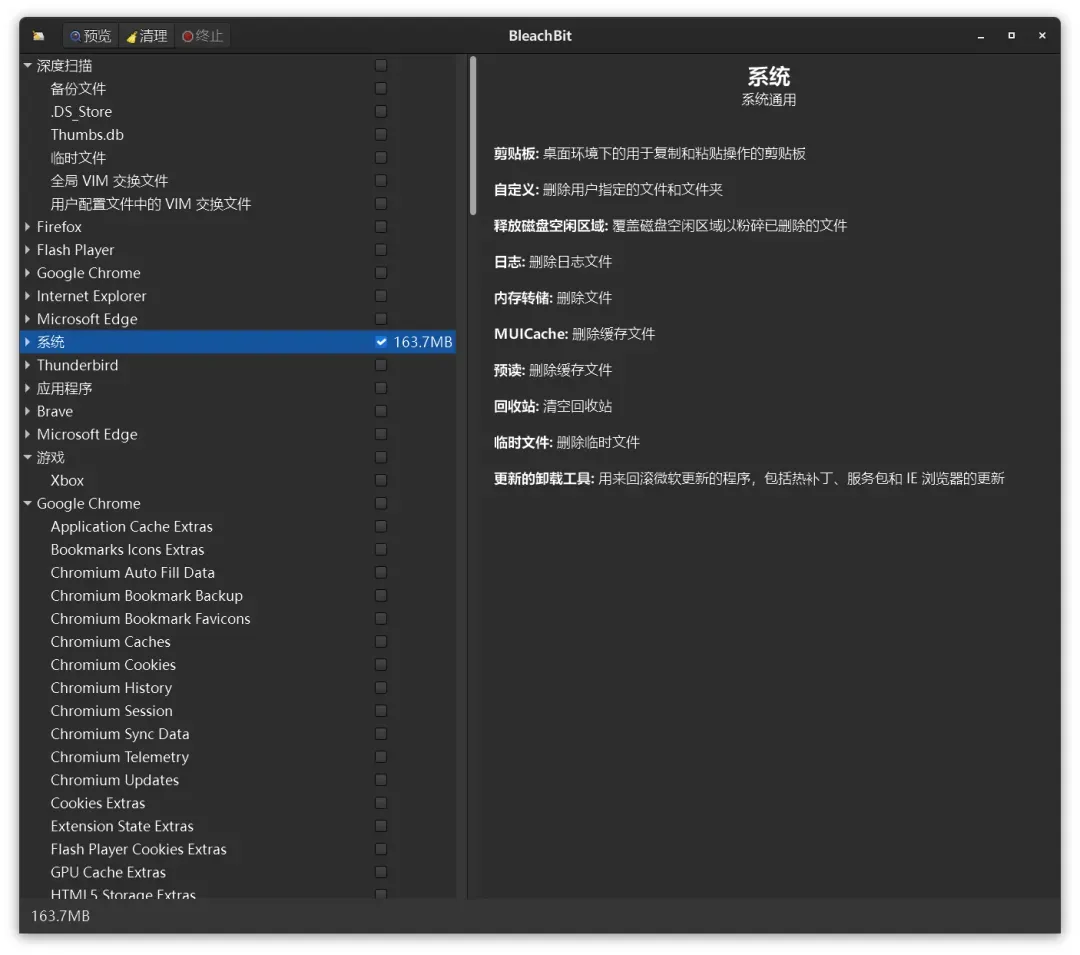Click the 预览 preview magnifier button
The width and height of the screenshot is (1080, 955).
coord(90,36)
